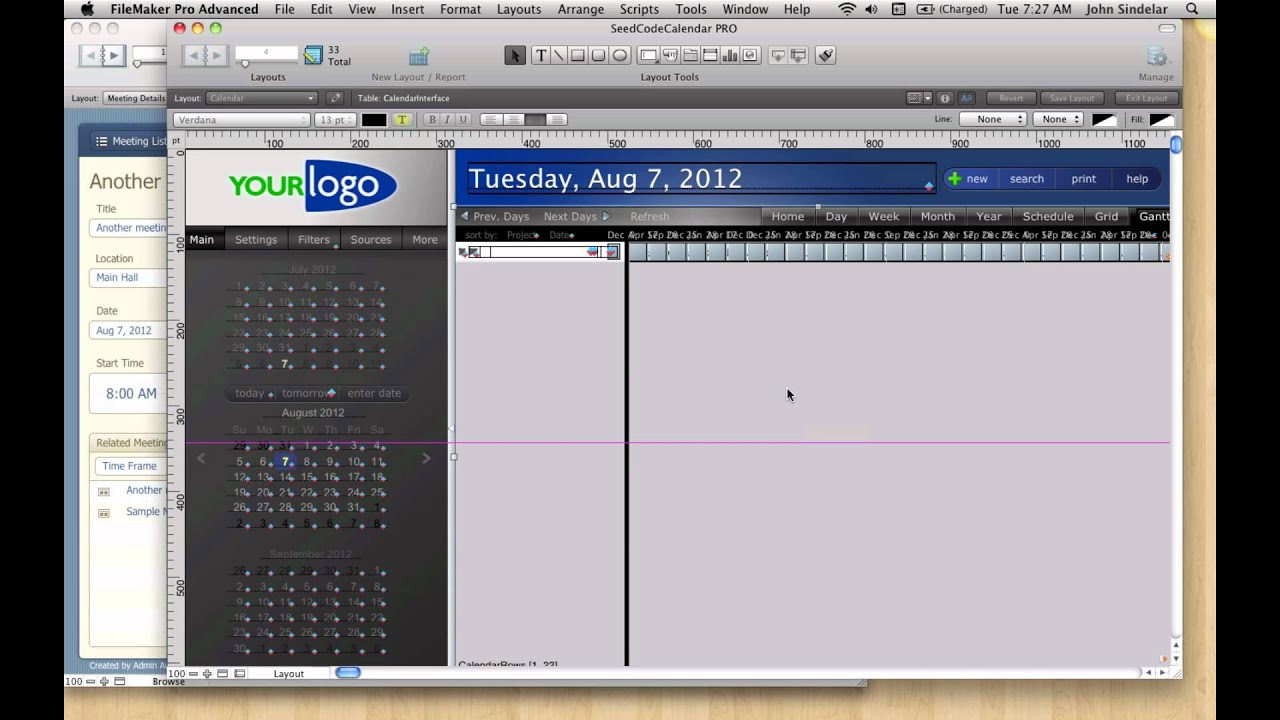Click the green plus new button
Image resolution: width=1280 pixels, height=720 pixels.
[967, 179]
